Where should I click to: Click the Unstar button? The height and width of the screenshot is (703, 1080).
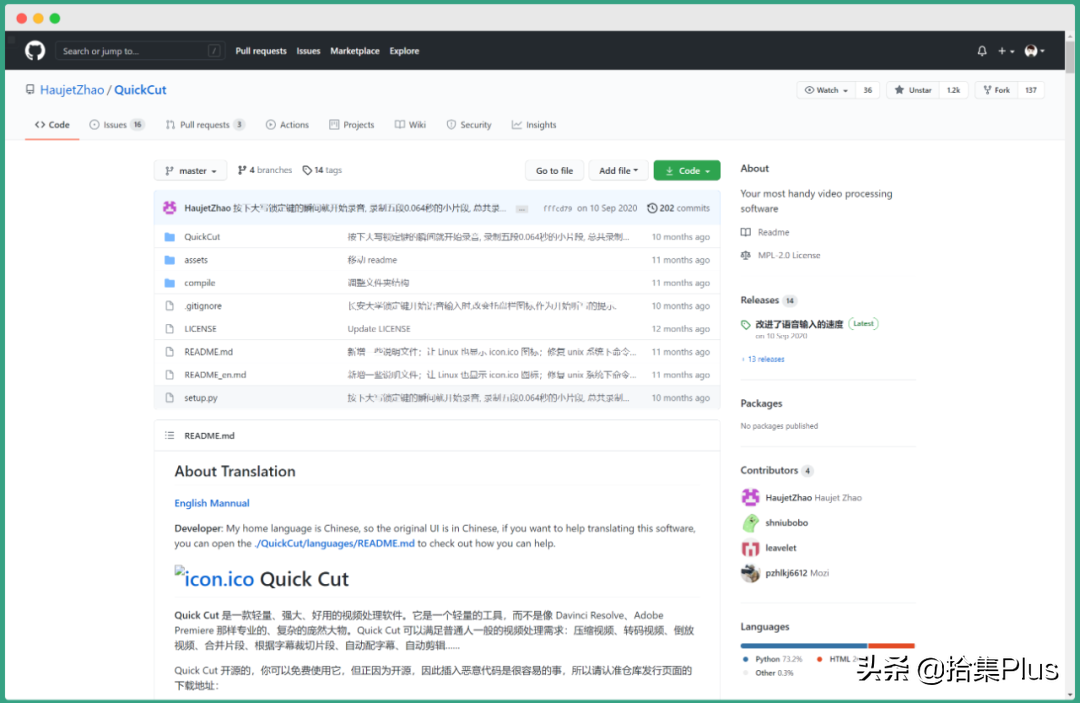click(x=913, y=90)
